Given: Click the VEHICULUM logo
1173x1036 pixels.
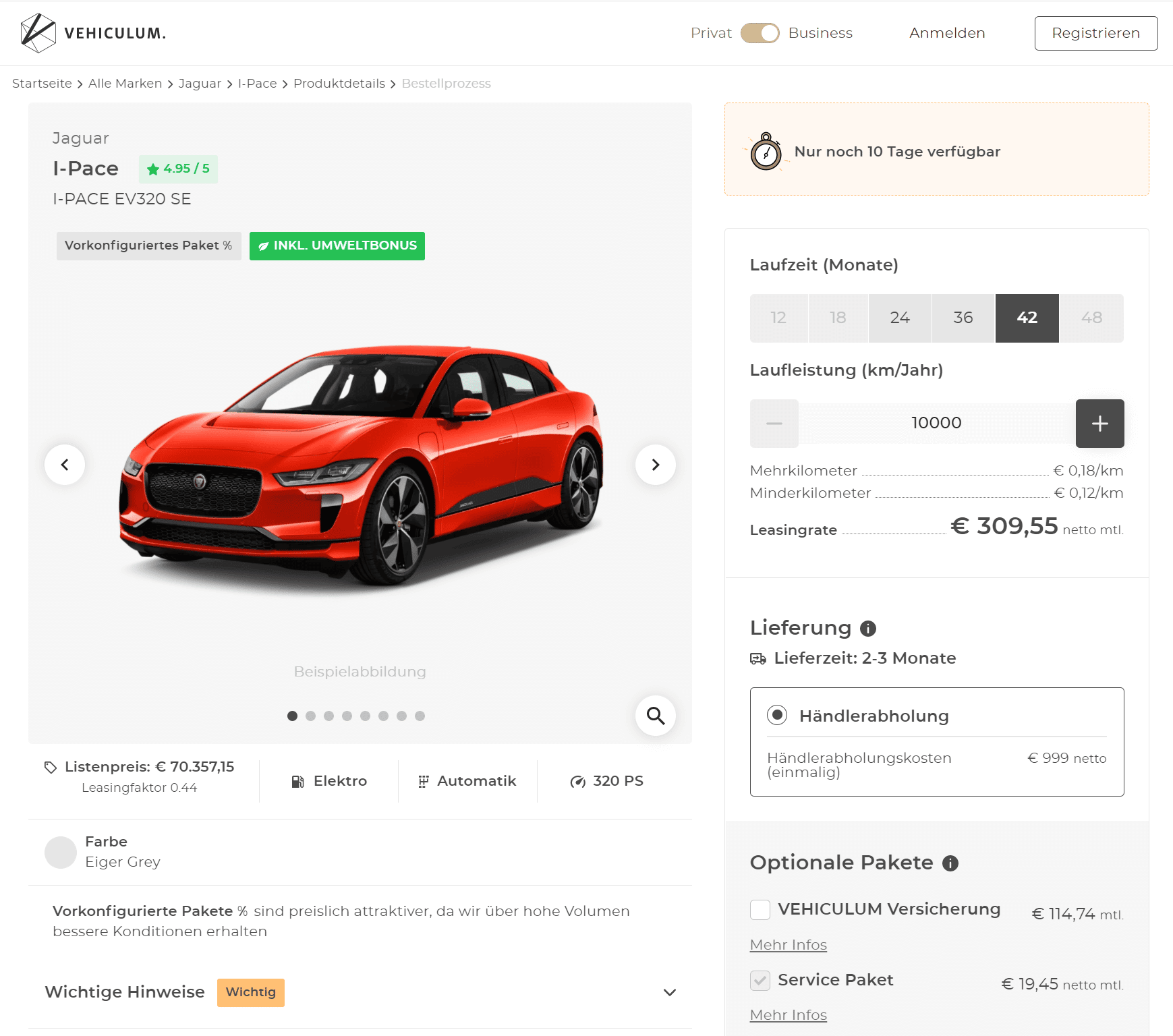Looking at the screenshot, I should tap(93, 33).
